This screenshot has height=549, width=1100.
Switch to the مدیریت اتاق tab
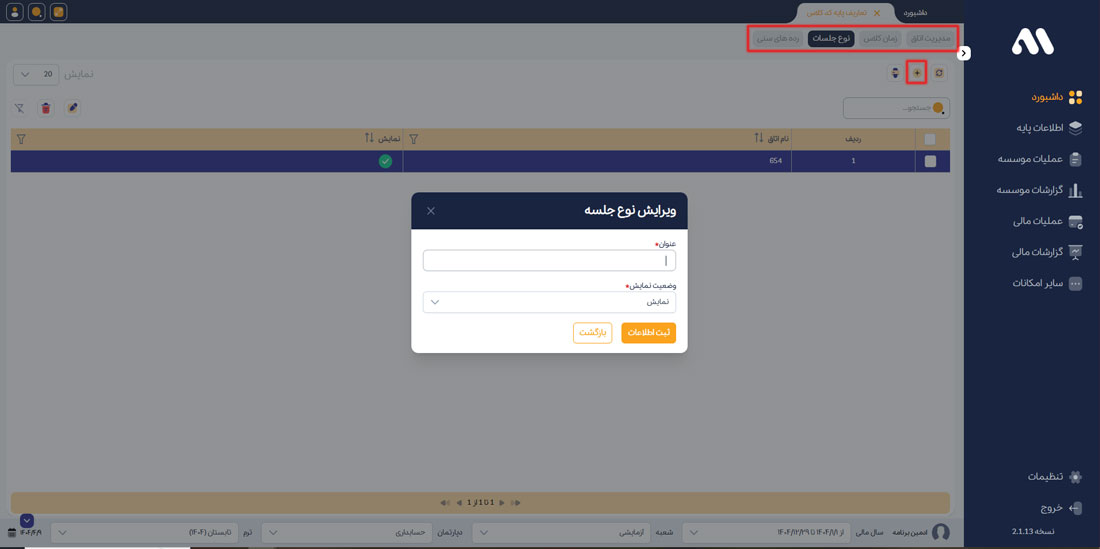931,39
